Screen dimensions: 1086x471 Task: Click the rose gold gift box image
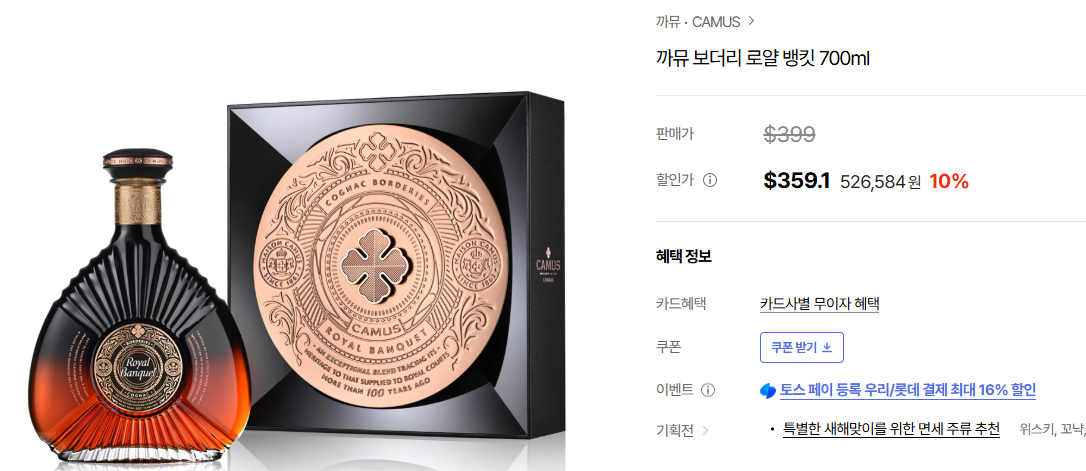pyautogui.click(x=395, y=266)
